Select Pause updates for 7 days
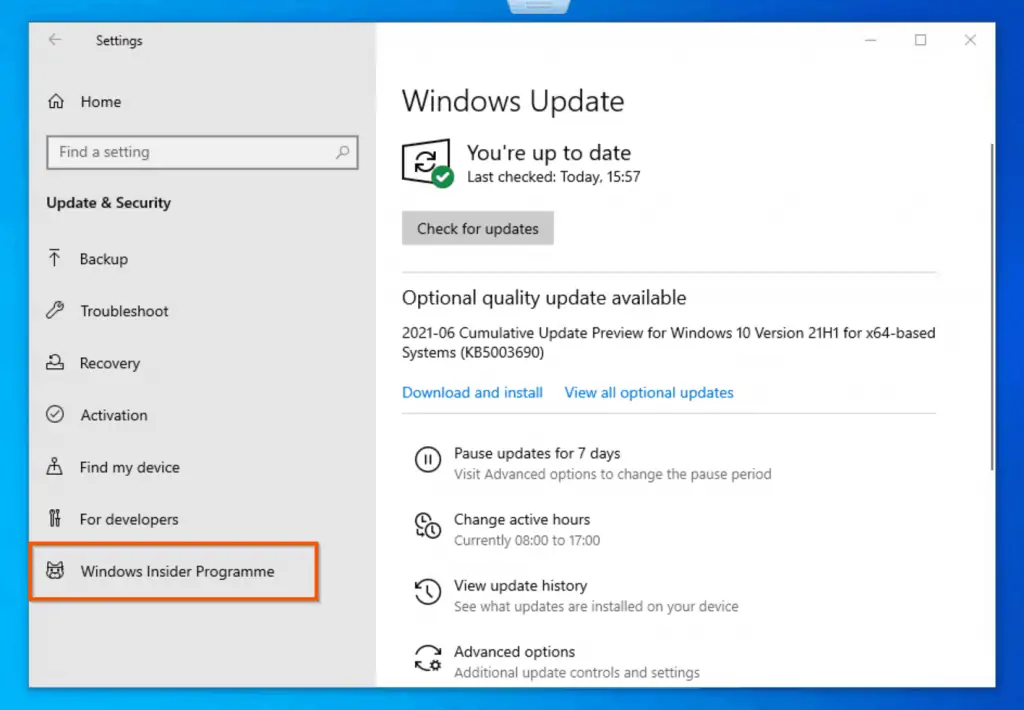1024x710 pixels. point(537,453)
